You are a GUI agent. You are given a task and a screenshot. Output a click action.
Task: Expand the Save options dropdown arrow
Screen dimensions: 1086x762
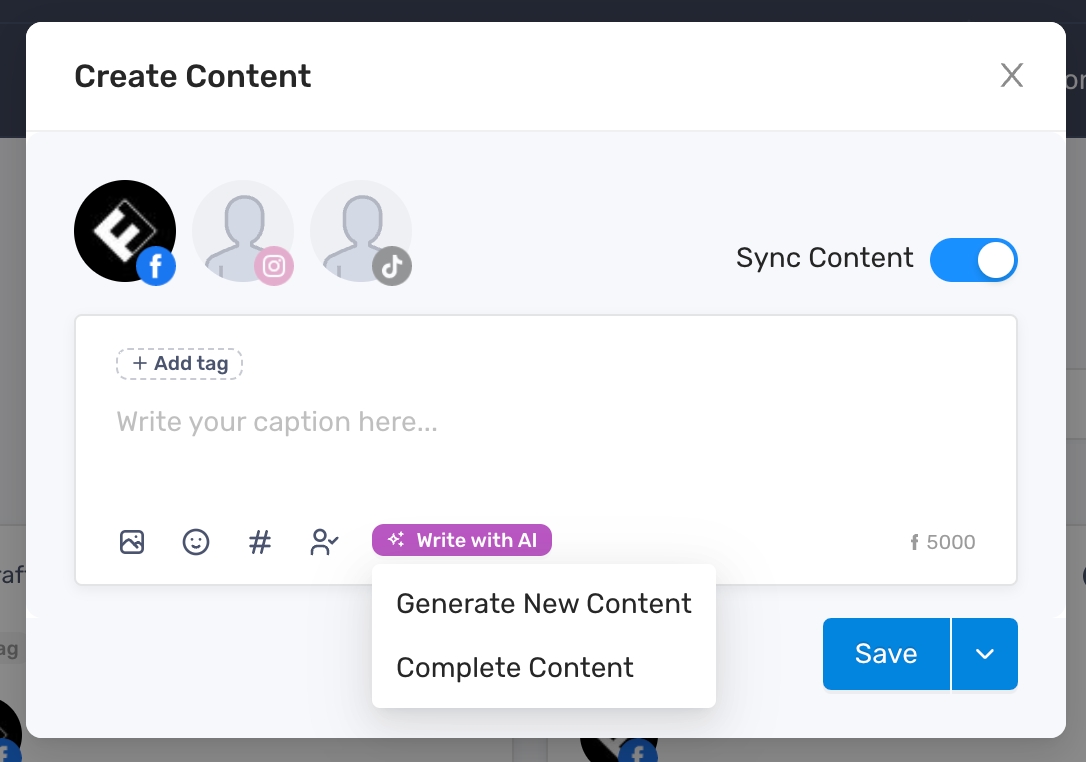pos(985,654)
